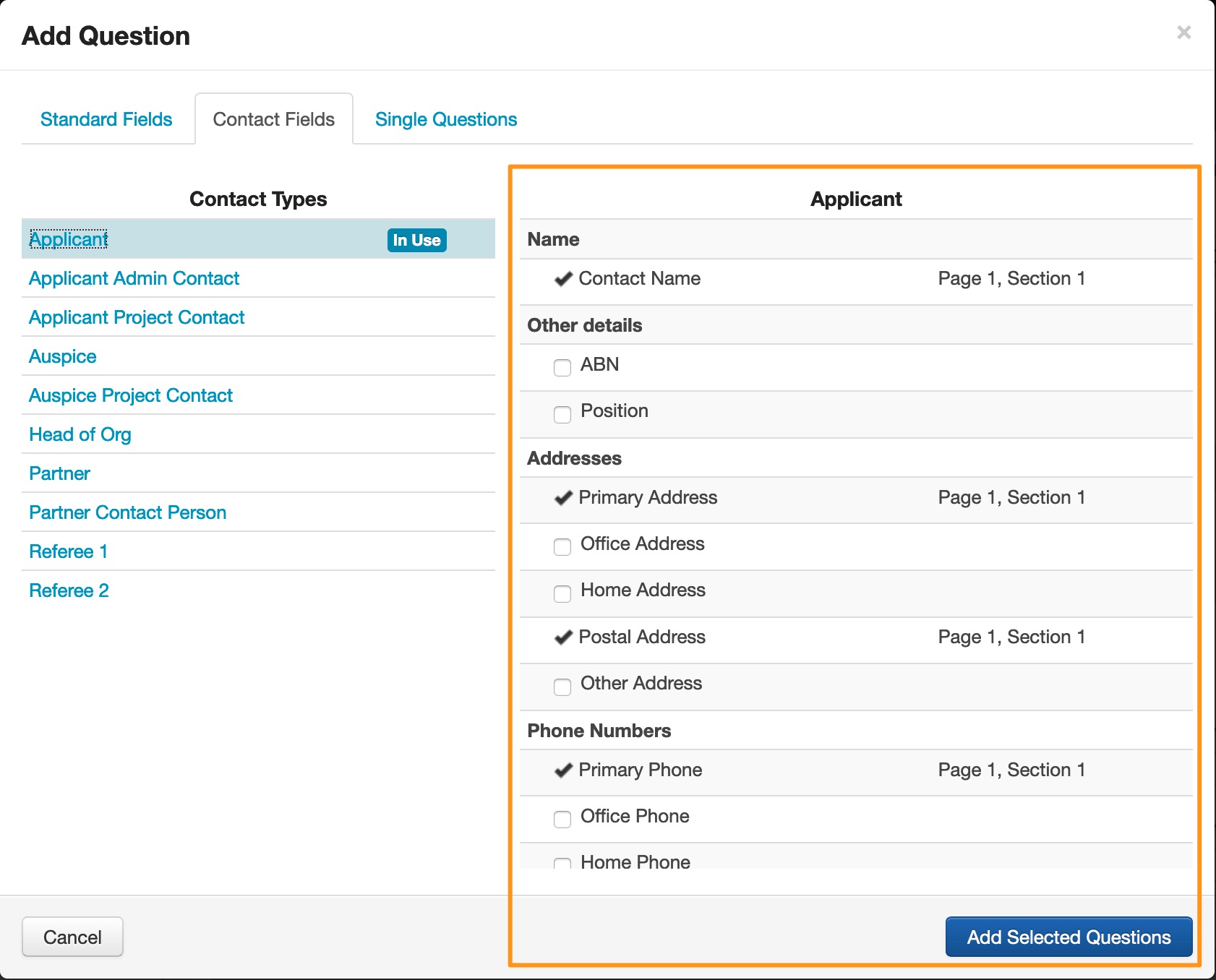Viewport: 1216px width, 980px height.
Task: Select the Home Address checkbox
Action: 562,593
